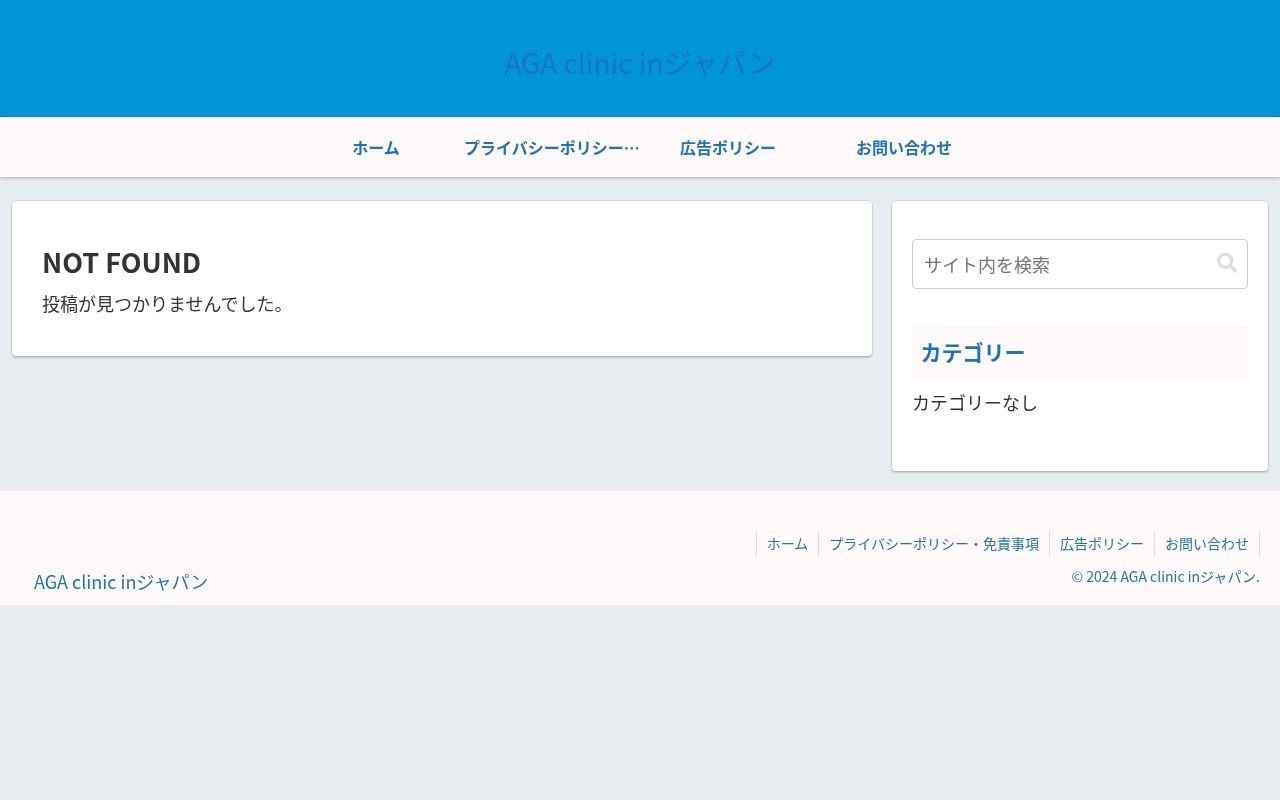Screen dimensions: 1280x800
Task: Click the NOT FOUND heading
Action: 122,263
